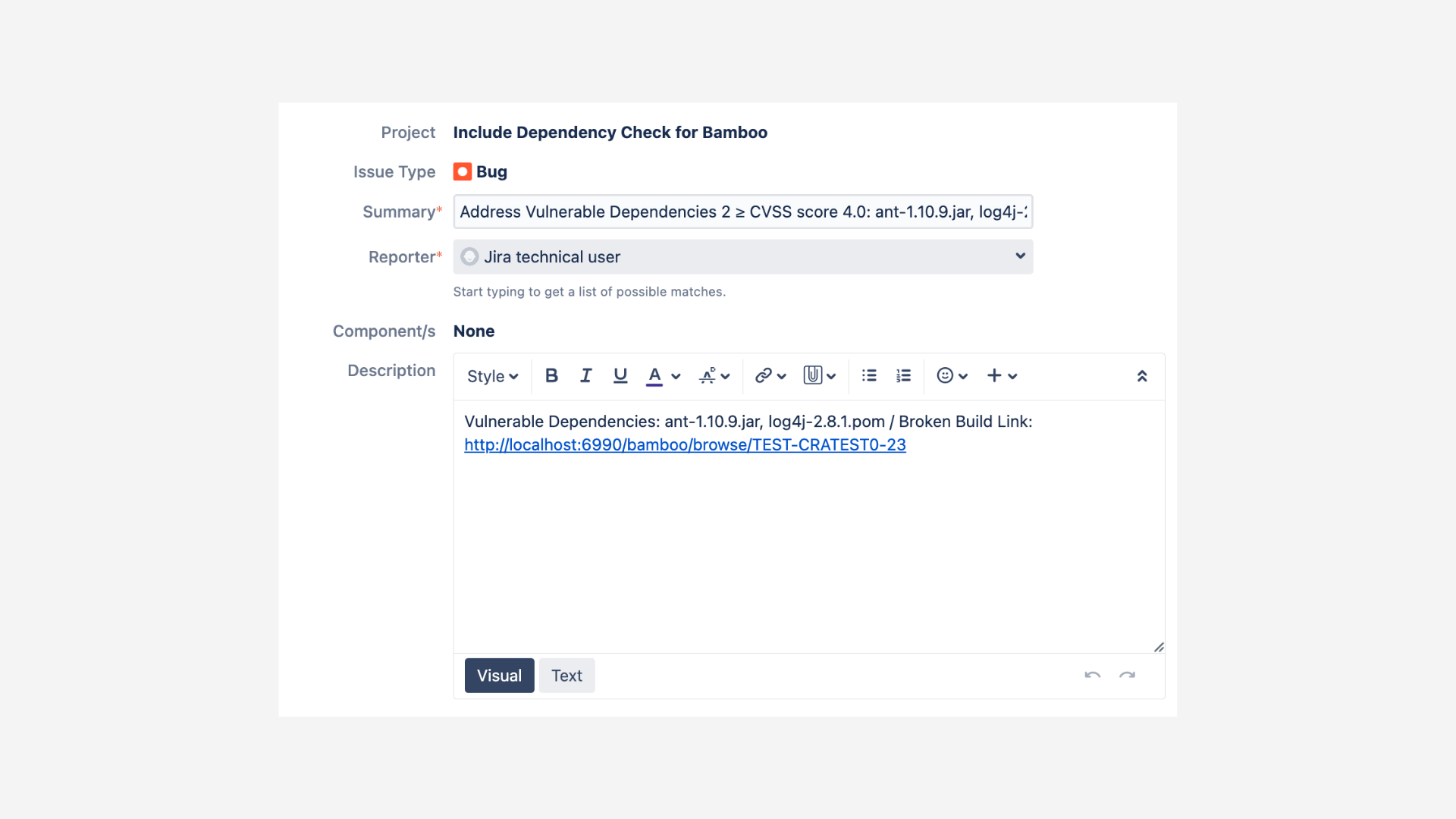Image resolution: width=1456 pixels, height=819 pixels.
Task: Click the underline formatting icon
Action: (620, 375)
